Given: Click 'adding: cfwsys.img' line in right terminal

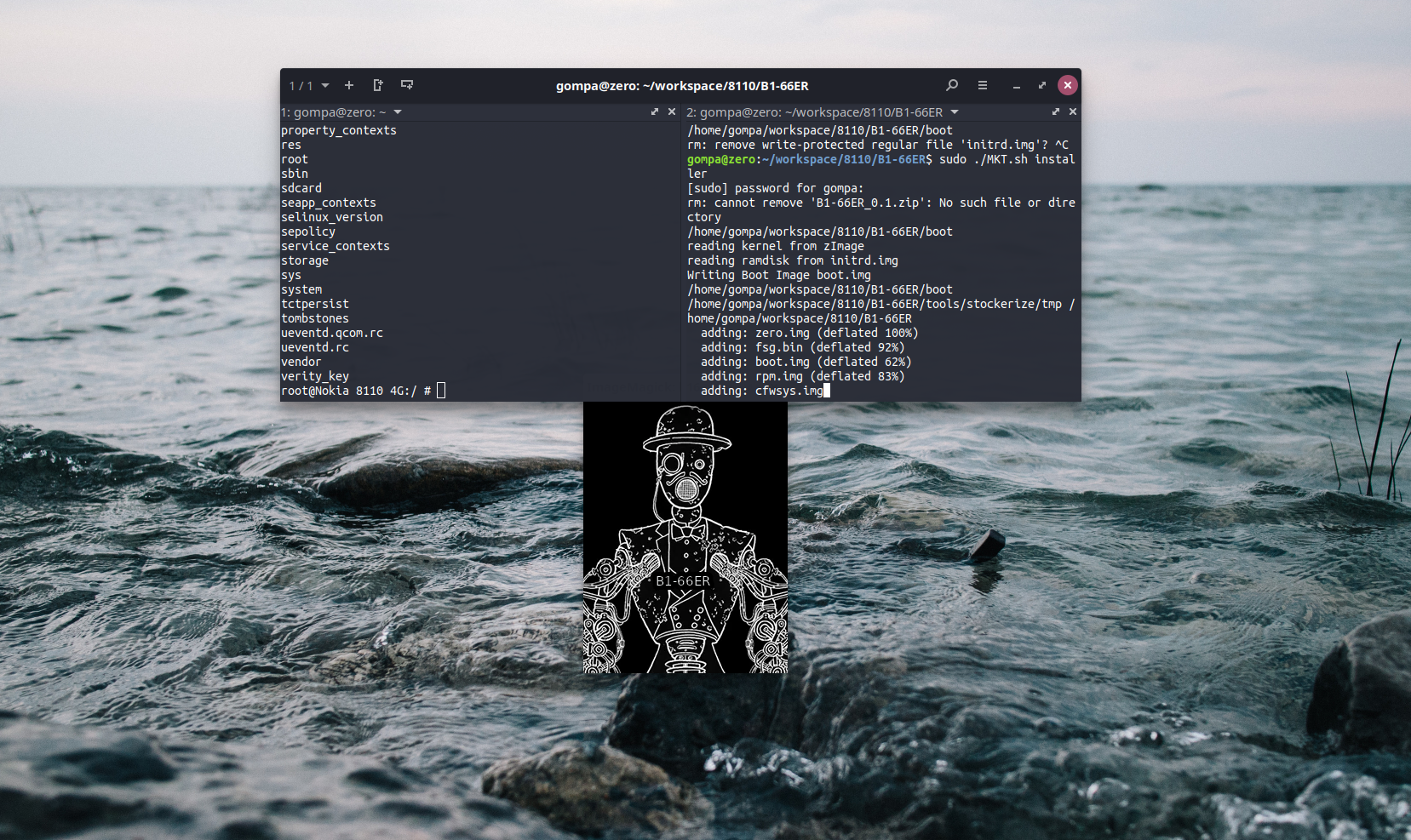Looking at the screenshot, I should tap(761, 391).
